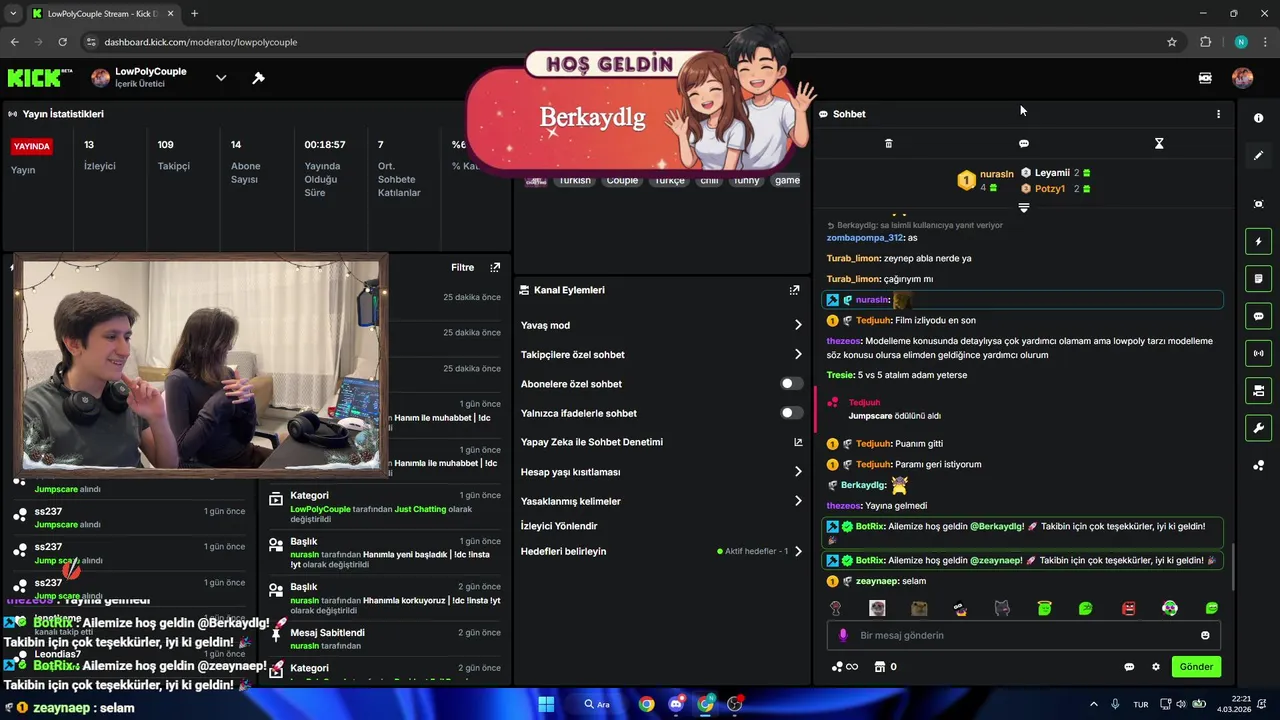Open Chrome from the taskbar
The width and height of the screenshot is (1280, 720).
coord(646,704)
